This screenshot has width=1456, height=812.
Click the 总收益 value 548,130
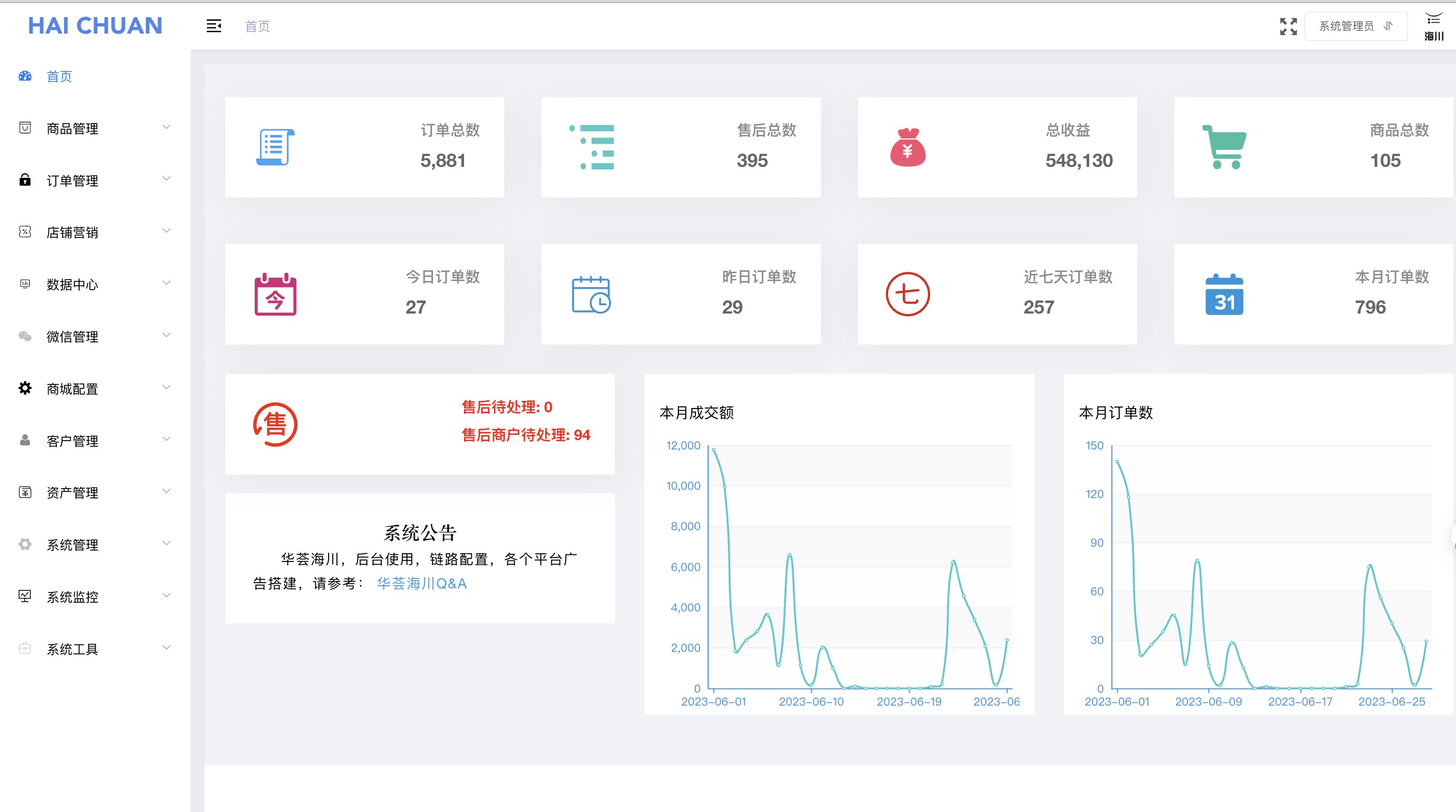(1079, 161)
